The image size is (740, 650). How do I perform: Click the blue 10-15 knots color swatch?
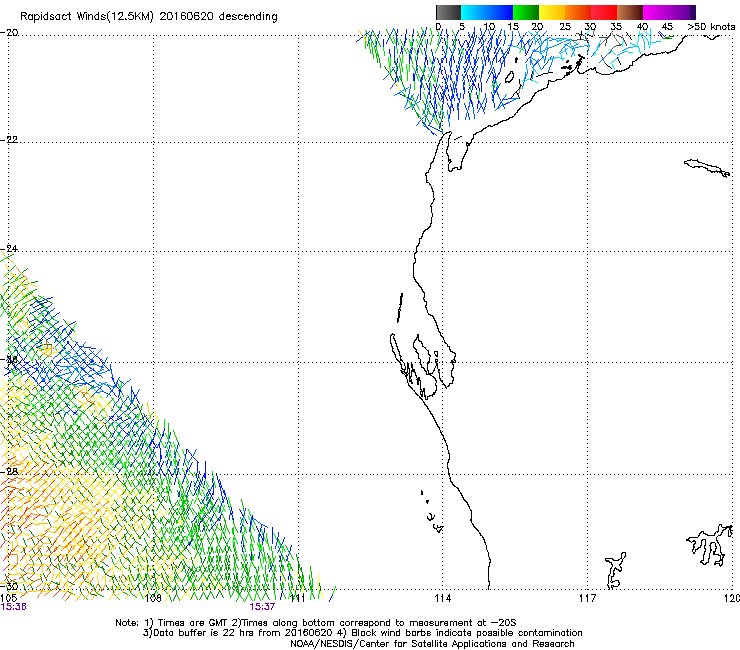pyautogui.click(x=500, y=12)
